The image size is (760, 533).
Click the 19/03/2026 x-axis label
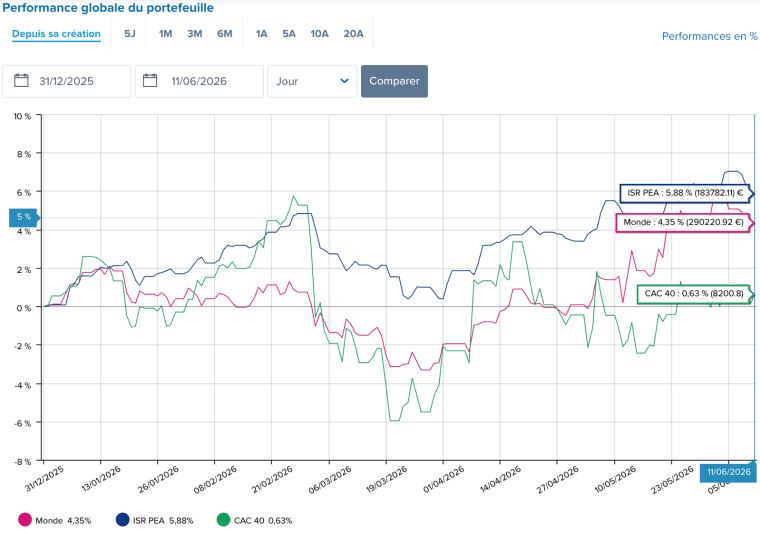[387, 479]
